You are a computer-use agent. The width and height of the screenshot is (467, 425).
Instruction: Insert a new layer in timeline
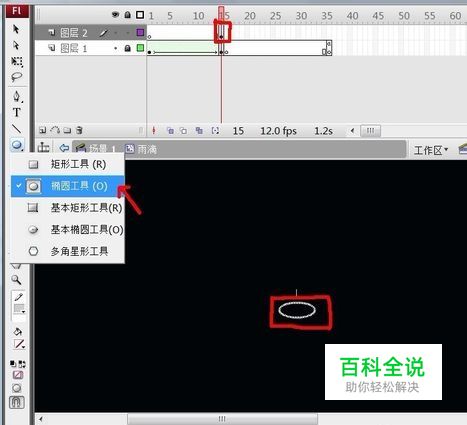42,130
